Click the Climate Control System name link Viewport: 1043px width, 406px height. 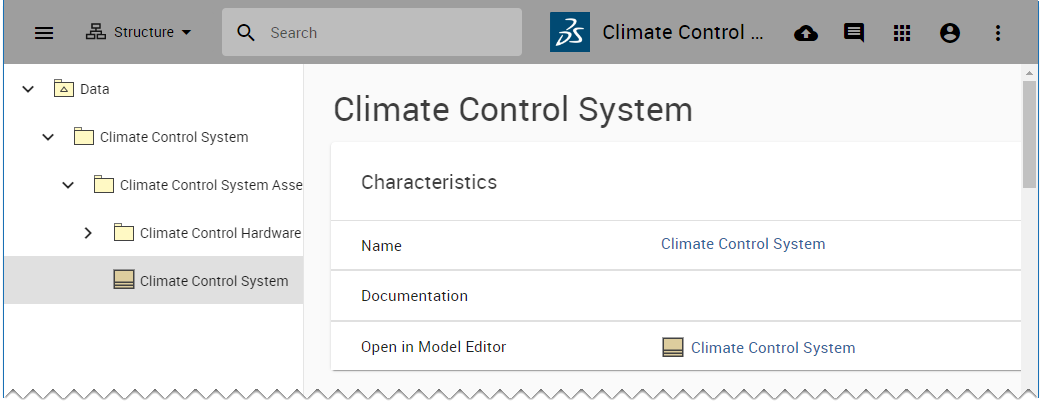[743, 244]
